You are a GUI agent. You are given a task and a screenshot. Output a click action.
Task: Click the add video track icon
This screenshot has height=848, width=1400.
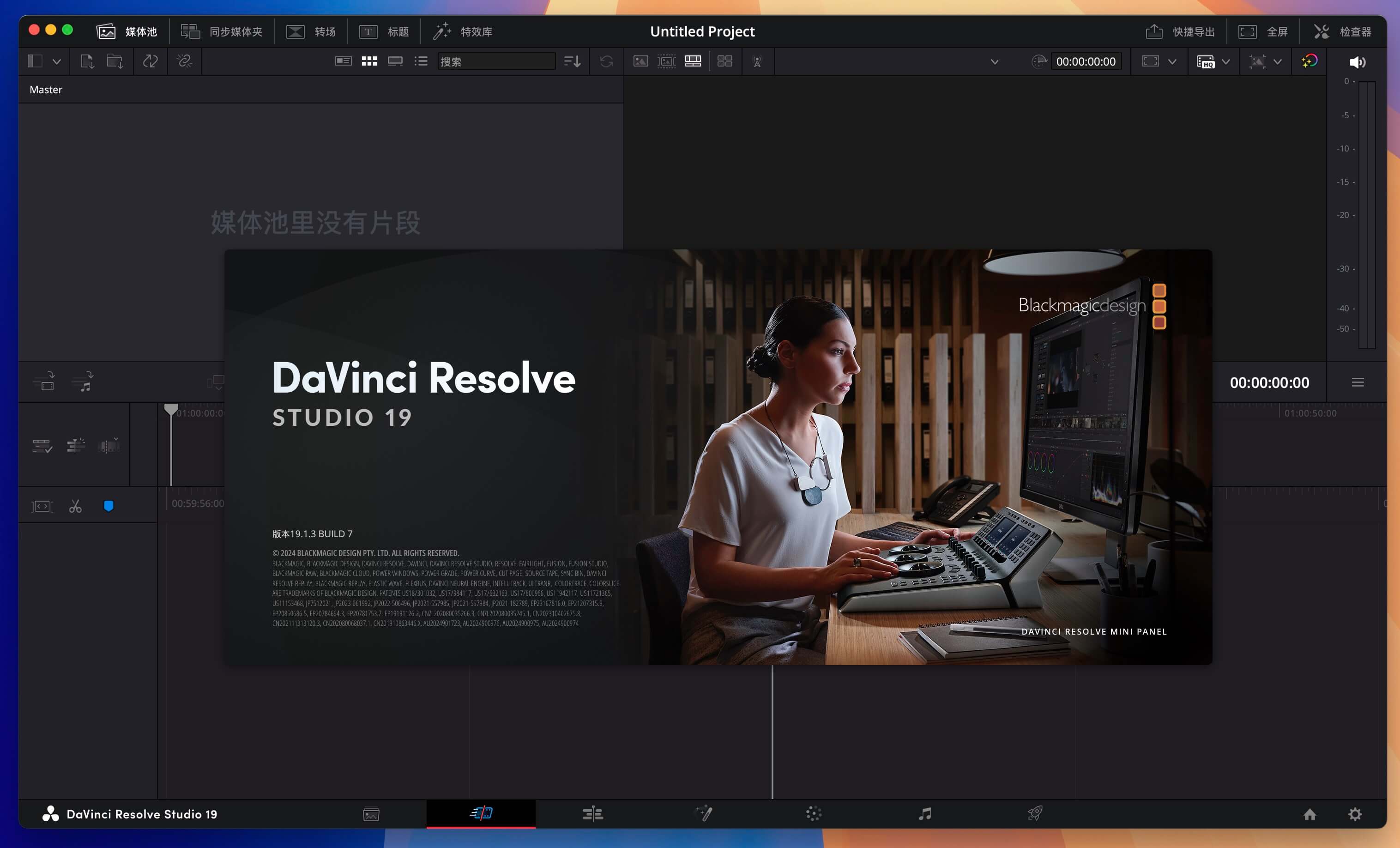tap(44, 382)
